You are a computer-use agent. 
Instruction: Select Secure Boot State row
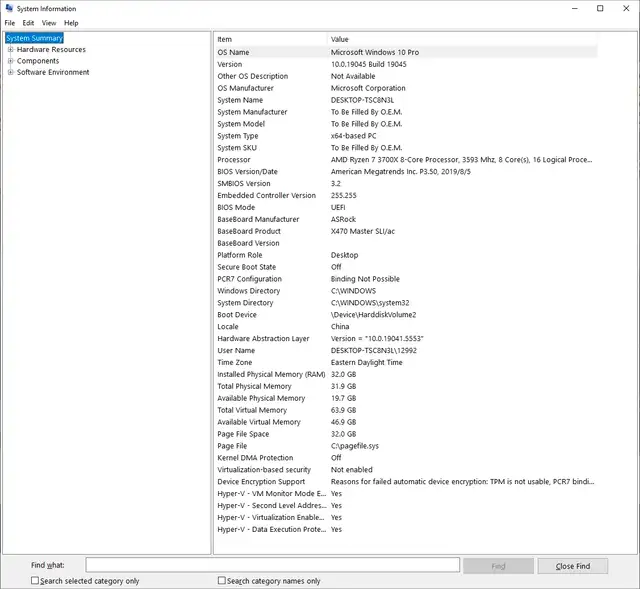click(x=406, y=267)
